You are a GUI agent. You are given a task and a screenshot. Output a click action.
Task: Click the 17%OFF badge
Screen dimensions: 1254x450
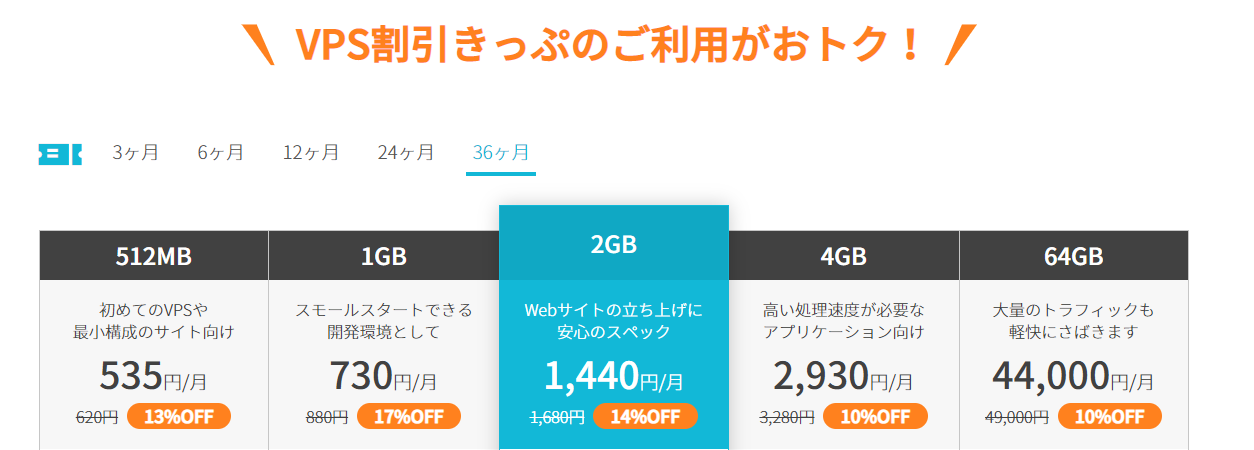pyautogui.click(x=409, y=416)
